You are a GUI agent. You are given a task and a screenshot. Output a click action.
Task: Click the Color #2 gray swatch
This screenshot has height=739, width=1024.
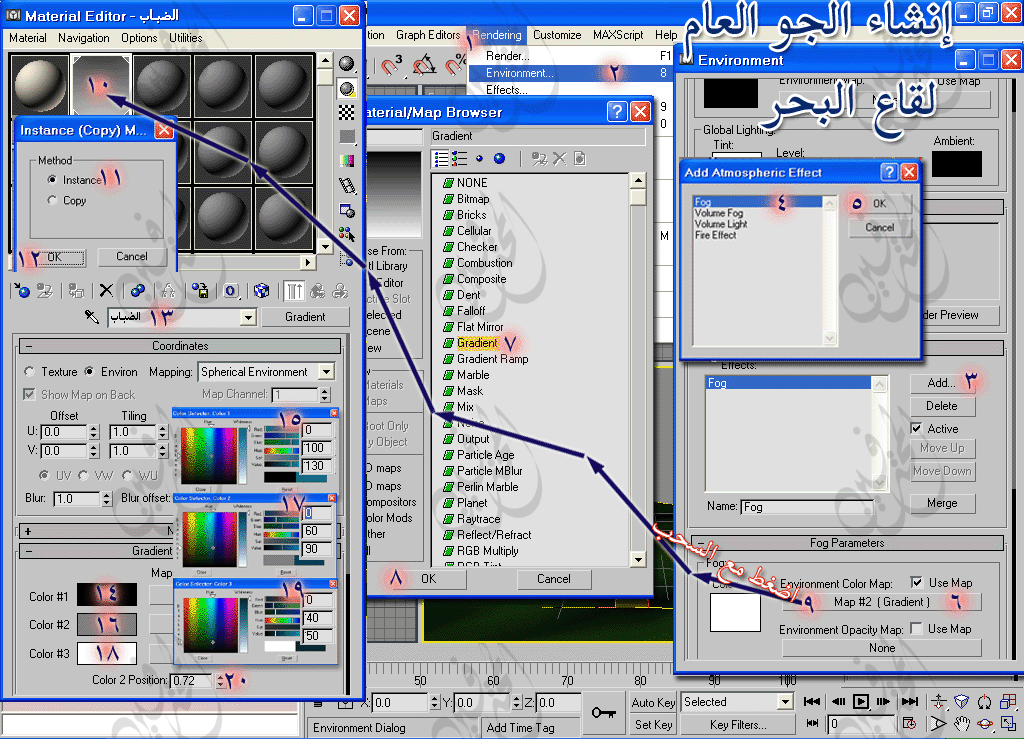(107, 624)
